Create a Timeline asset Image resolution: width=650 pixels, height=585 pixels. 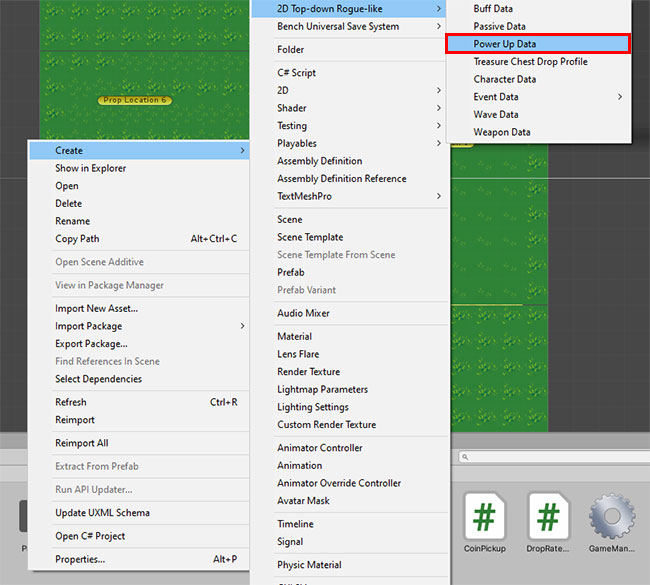point(349,524)
